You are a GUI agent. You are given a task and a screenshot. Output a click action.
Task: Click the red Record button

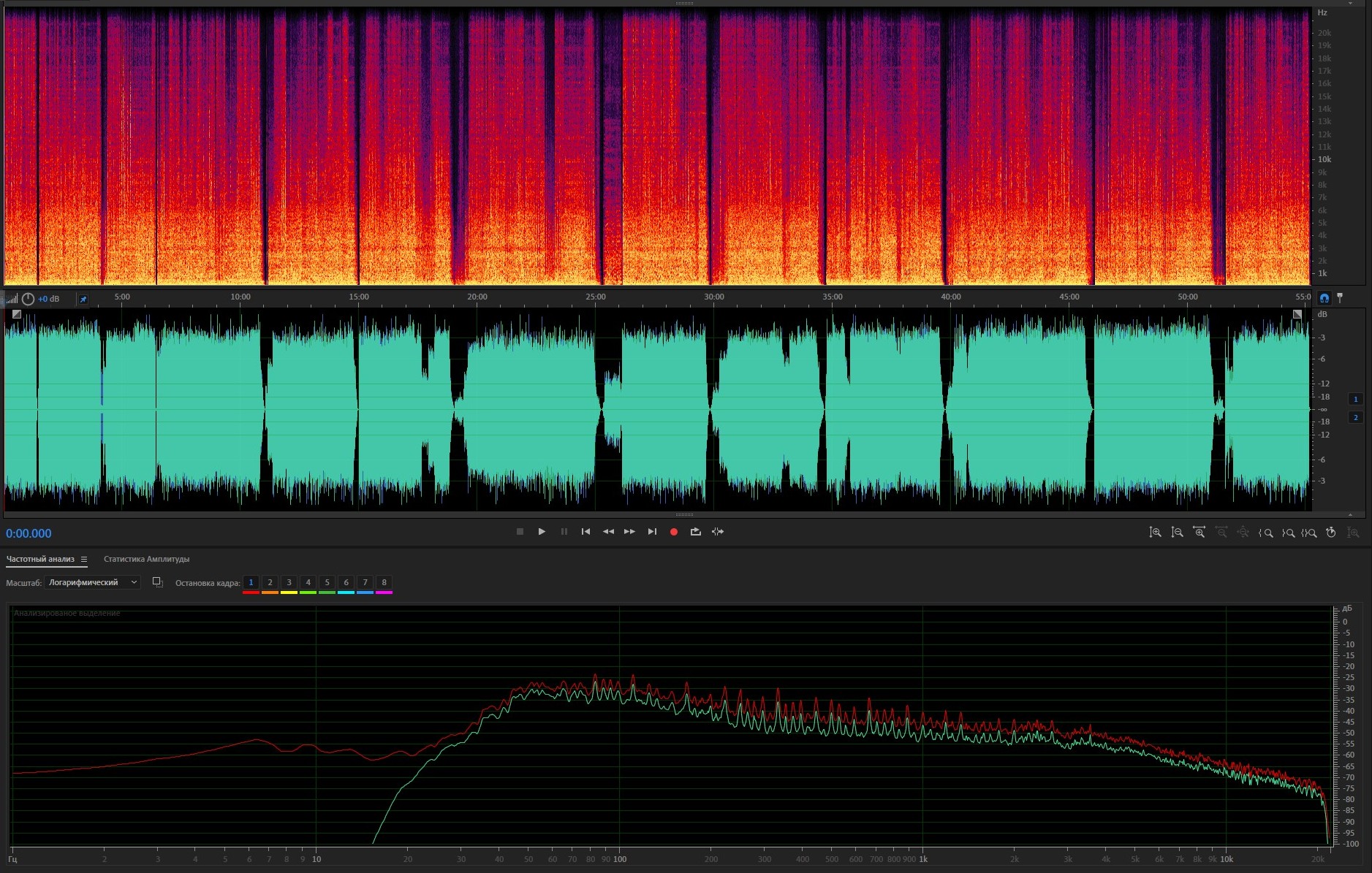[x=674, y=532]
